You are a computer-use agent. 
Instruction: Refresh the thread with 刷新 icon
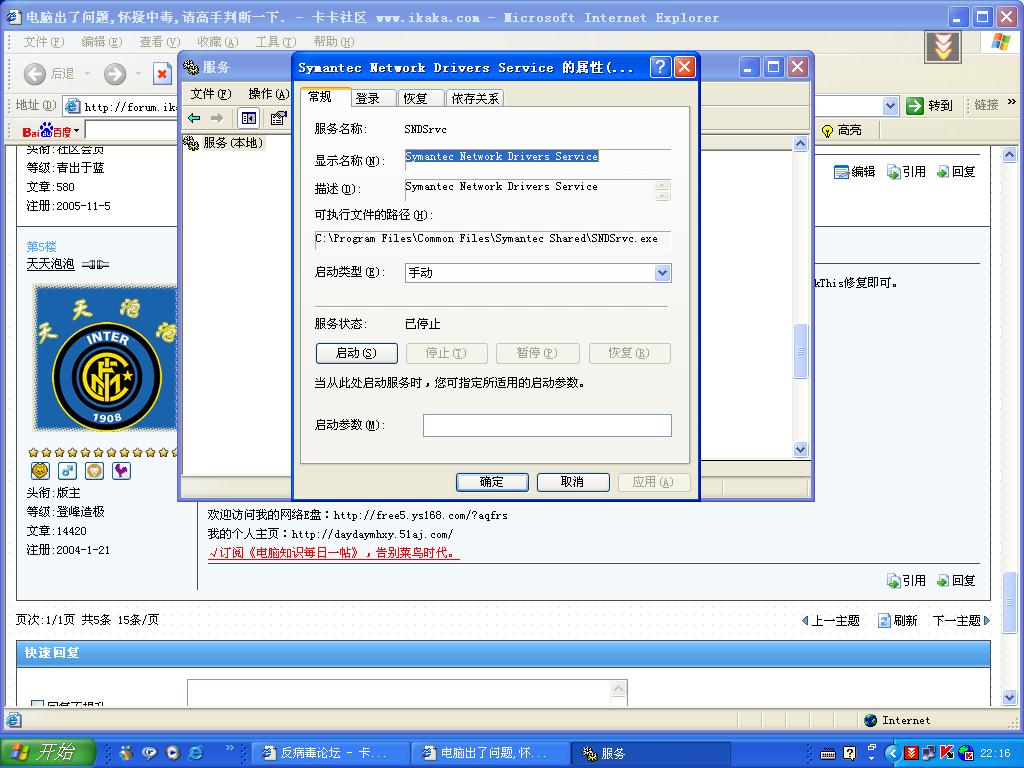[x=897, y=620]
